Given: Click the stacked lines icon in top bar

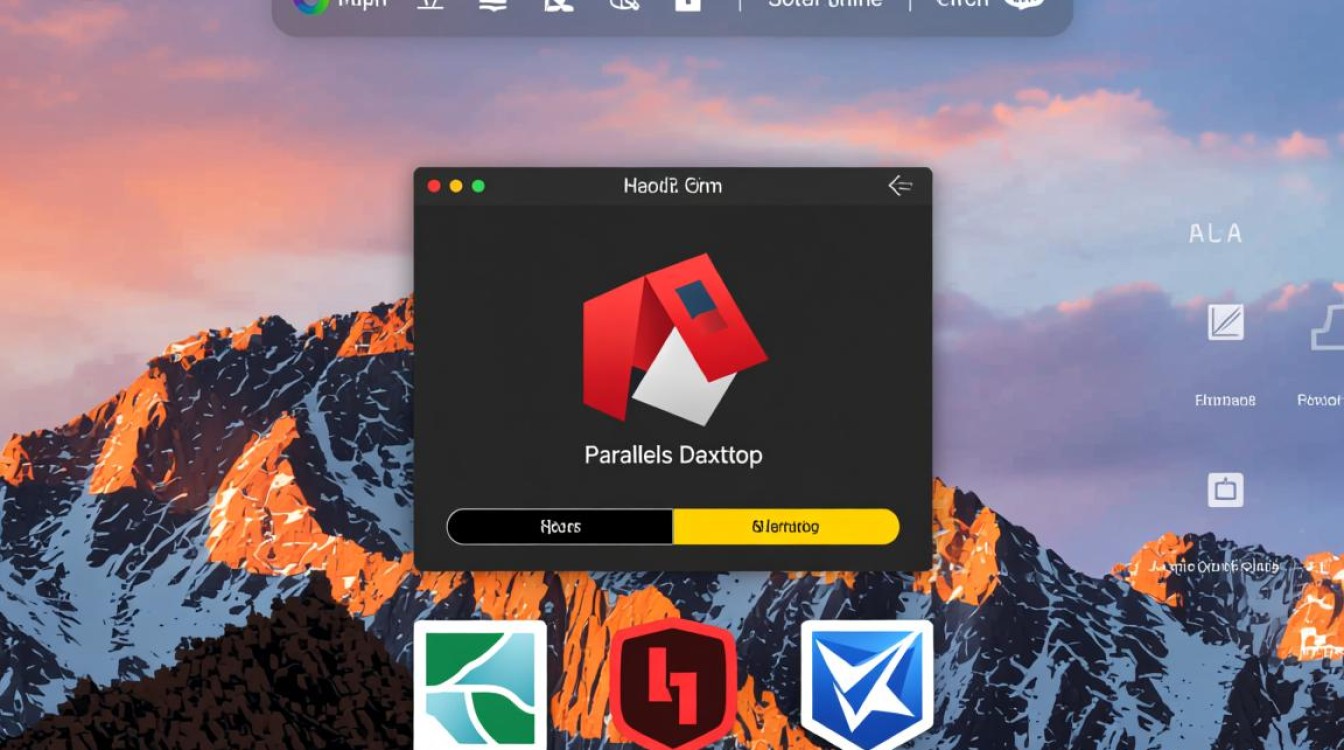Looking at the screenshot, I should [x=491, y=5].
